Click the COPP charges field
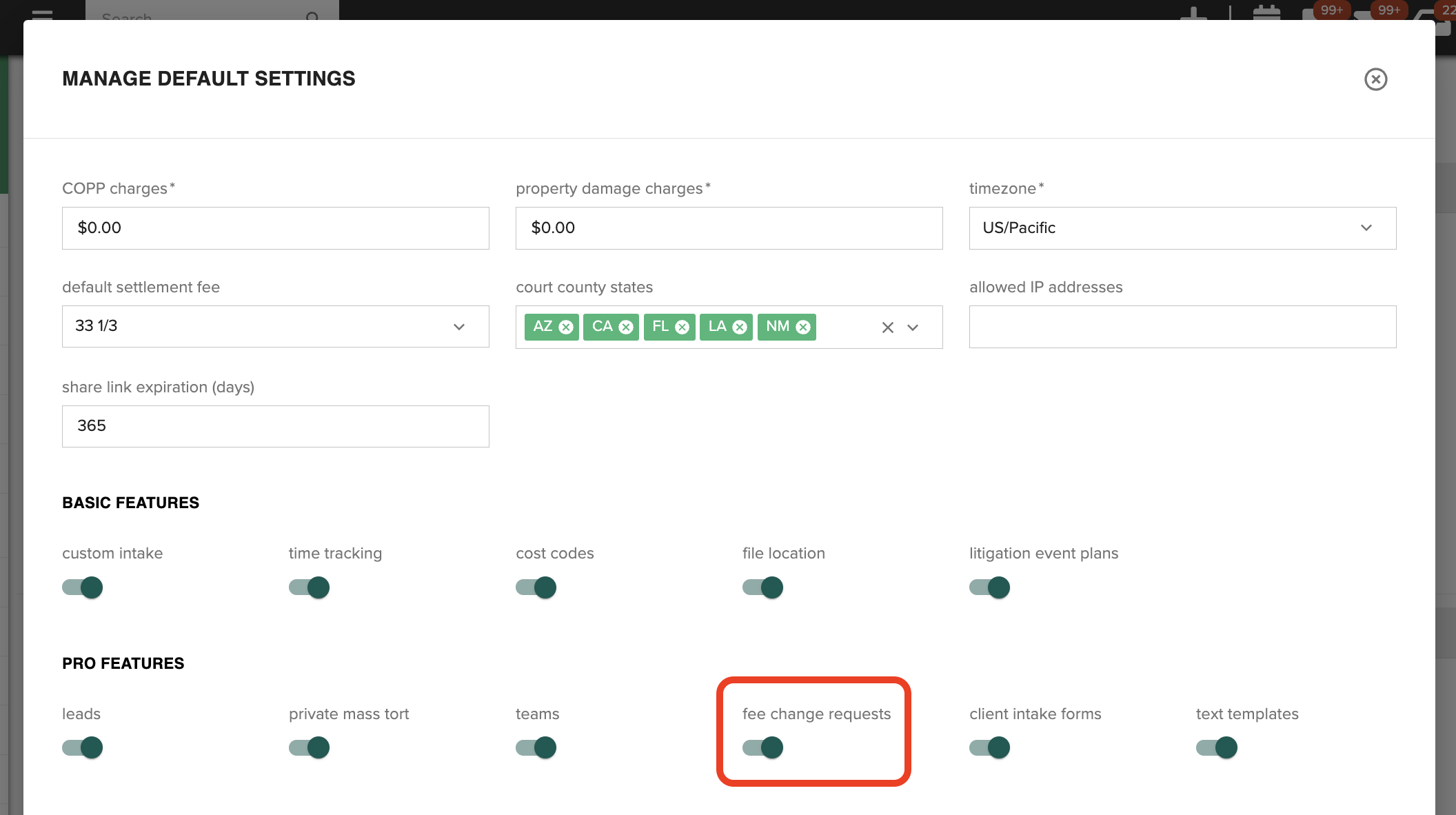 point(275,228)
